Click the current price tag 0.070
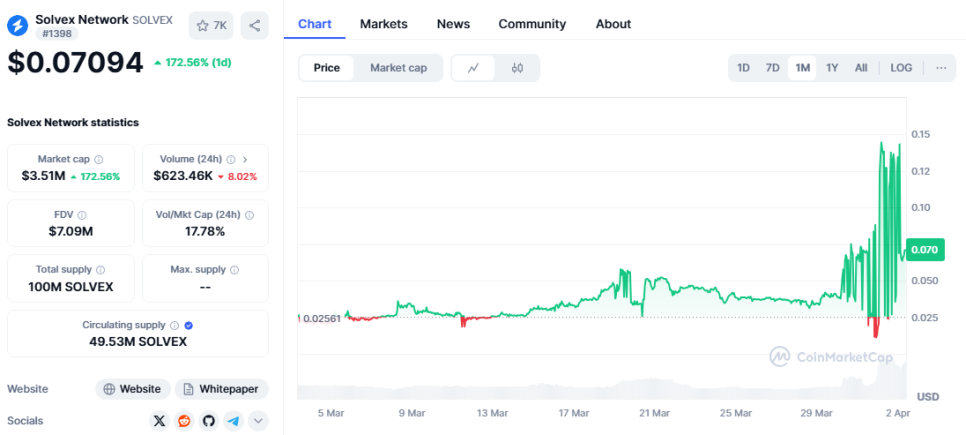Viewport: 966px width, 435px height. point(924,250)
